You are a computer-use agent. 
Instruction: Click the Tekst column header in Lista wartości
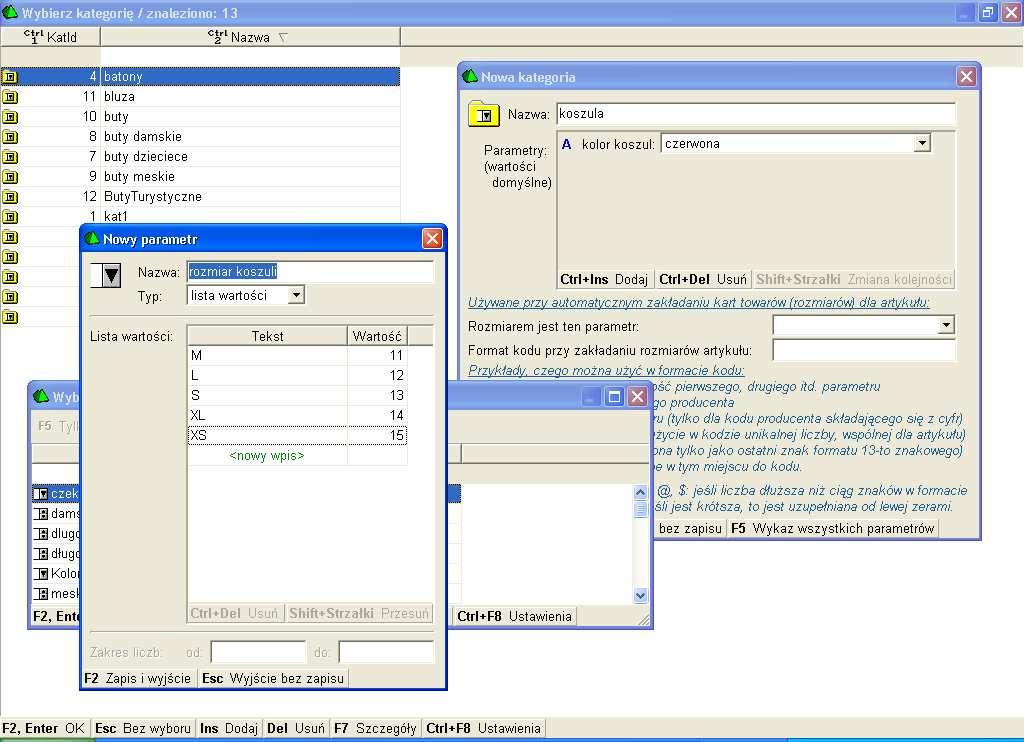tap(267, 336)
